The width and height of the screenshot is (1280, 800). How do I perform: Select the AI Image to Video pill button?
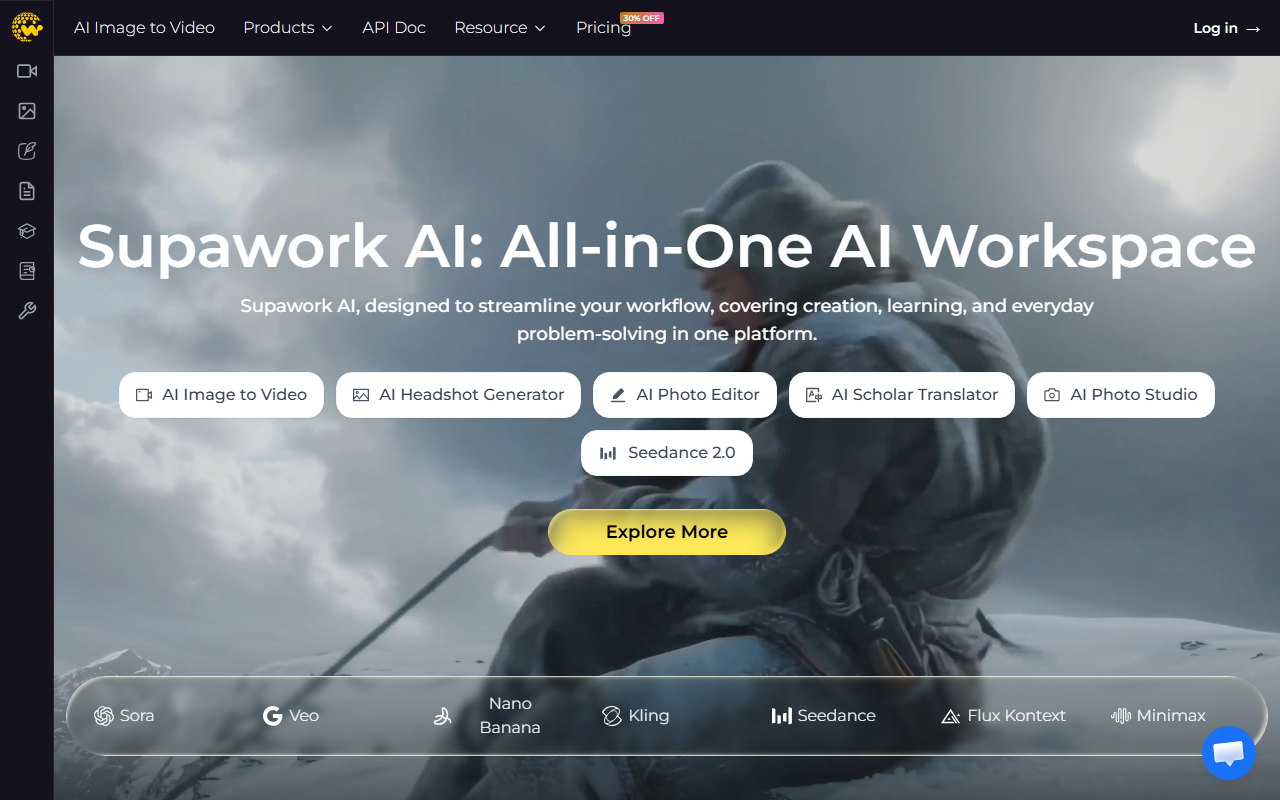coord(221,395)
